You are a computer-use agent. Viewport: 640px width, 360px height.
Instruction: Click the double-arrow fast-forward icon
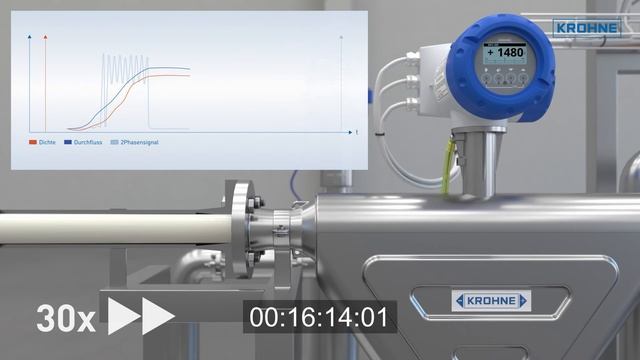[x=141, y=316]
